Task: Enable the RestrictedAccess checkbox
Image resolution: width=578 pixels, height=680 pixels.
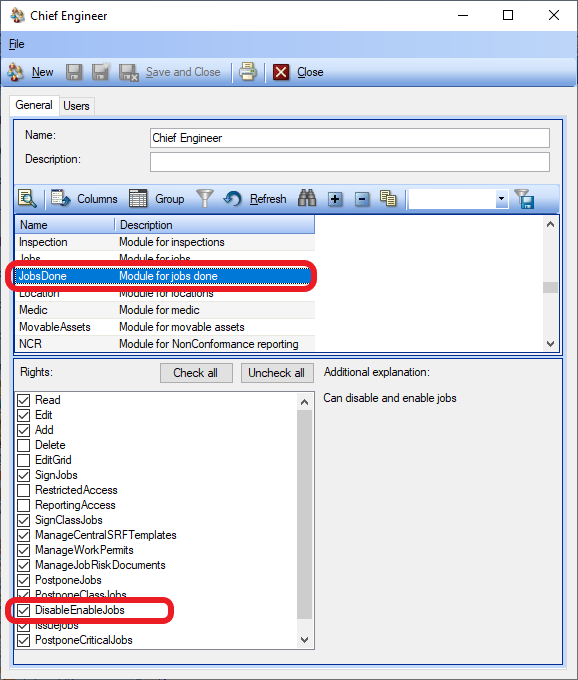Action: coord(23,490)
